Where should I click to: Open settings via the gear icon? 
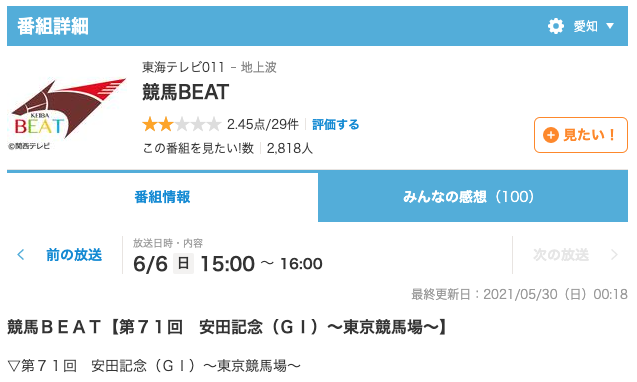tap(555, 26)
